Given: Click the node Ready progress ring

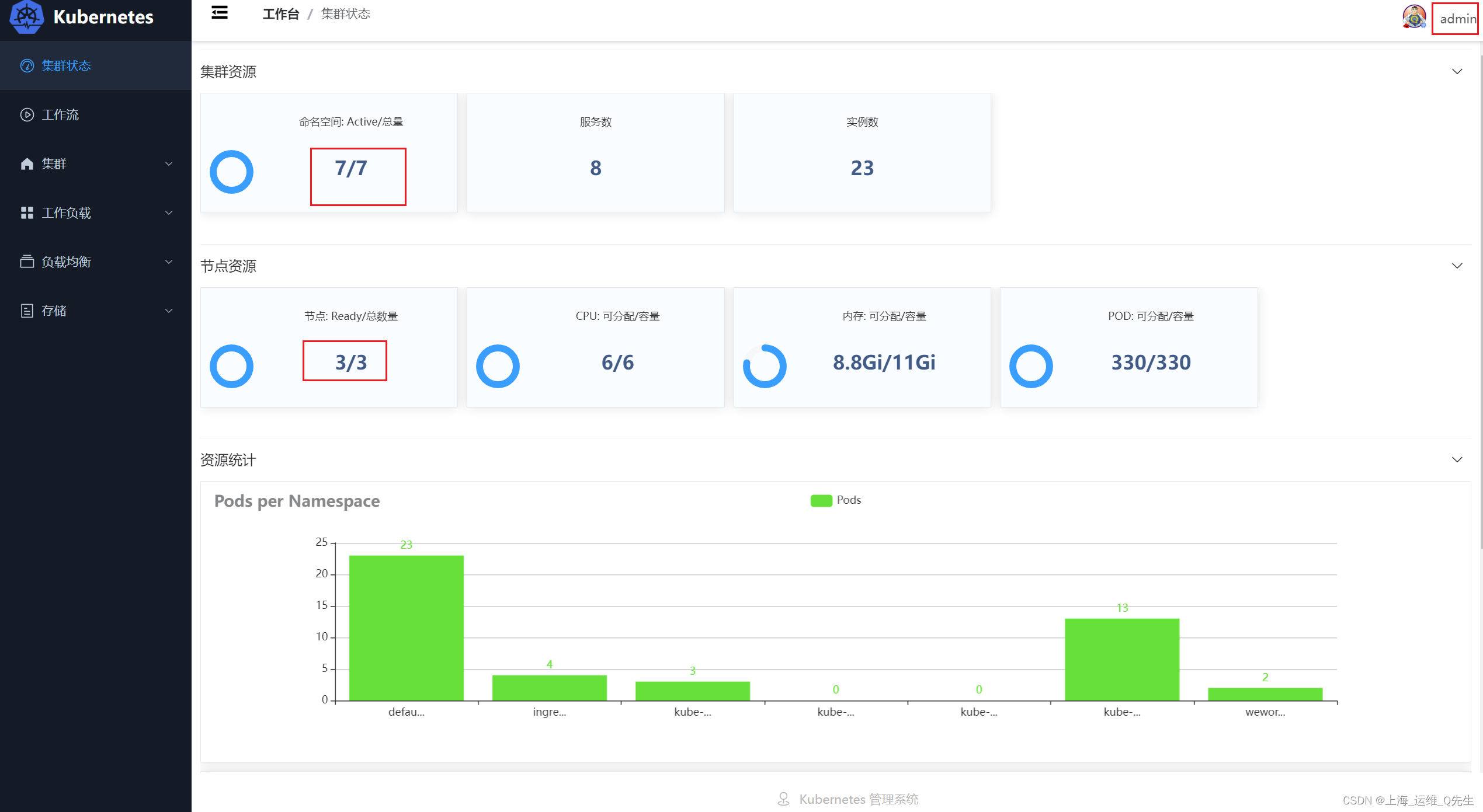Looking at the screenshot, I should point(231,366).
